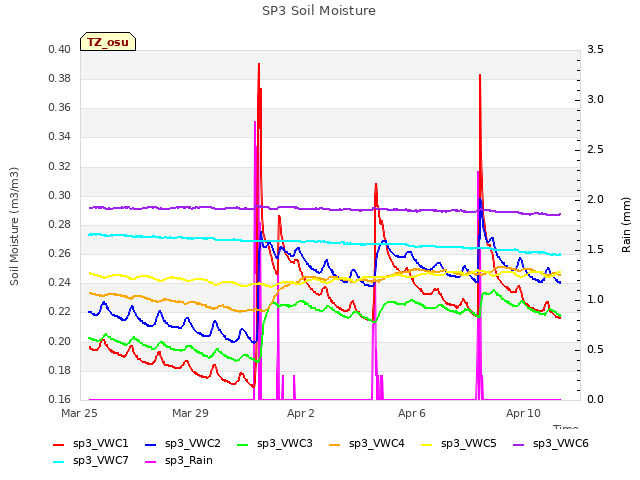Select the sp3_VWC6 legend label
The image size is (640, 480).
tap(561, 444)
